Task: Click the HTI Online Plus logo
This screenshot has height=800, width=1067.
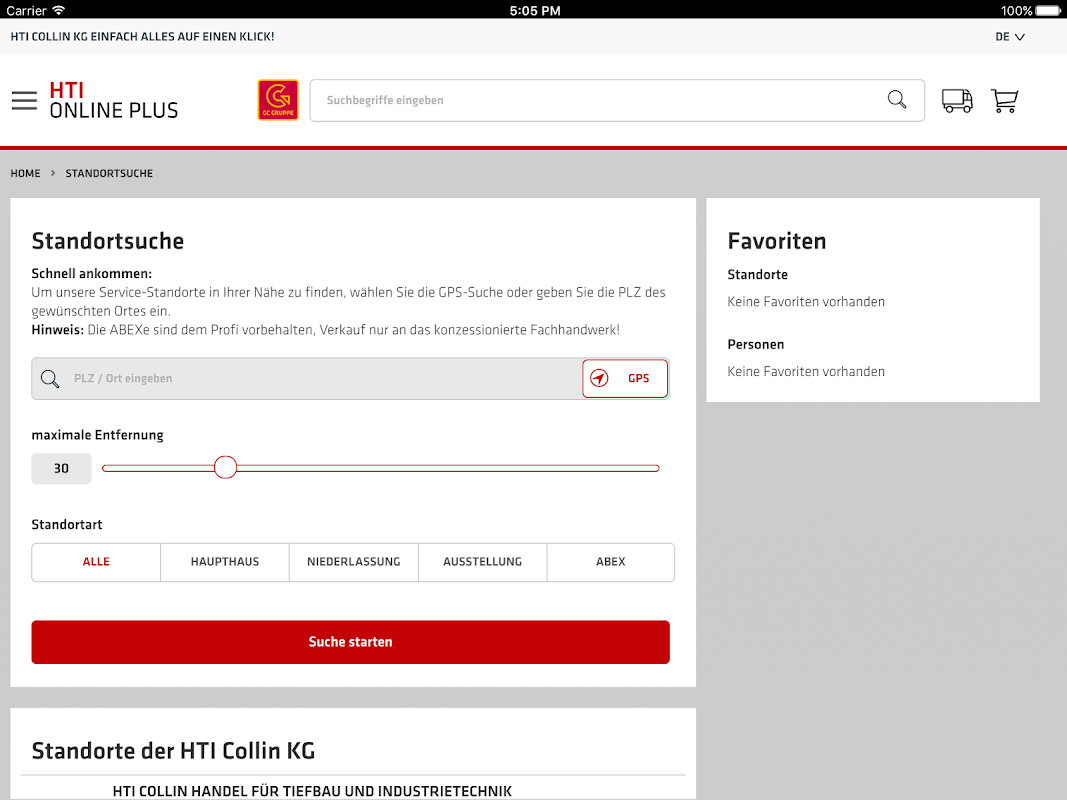Action: 114,100
